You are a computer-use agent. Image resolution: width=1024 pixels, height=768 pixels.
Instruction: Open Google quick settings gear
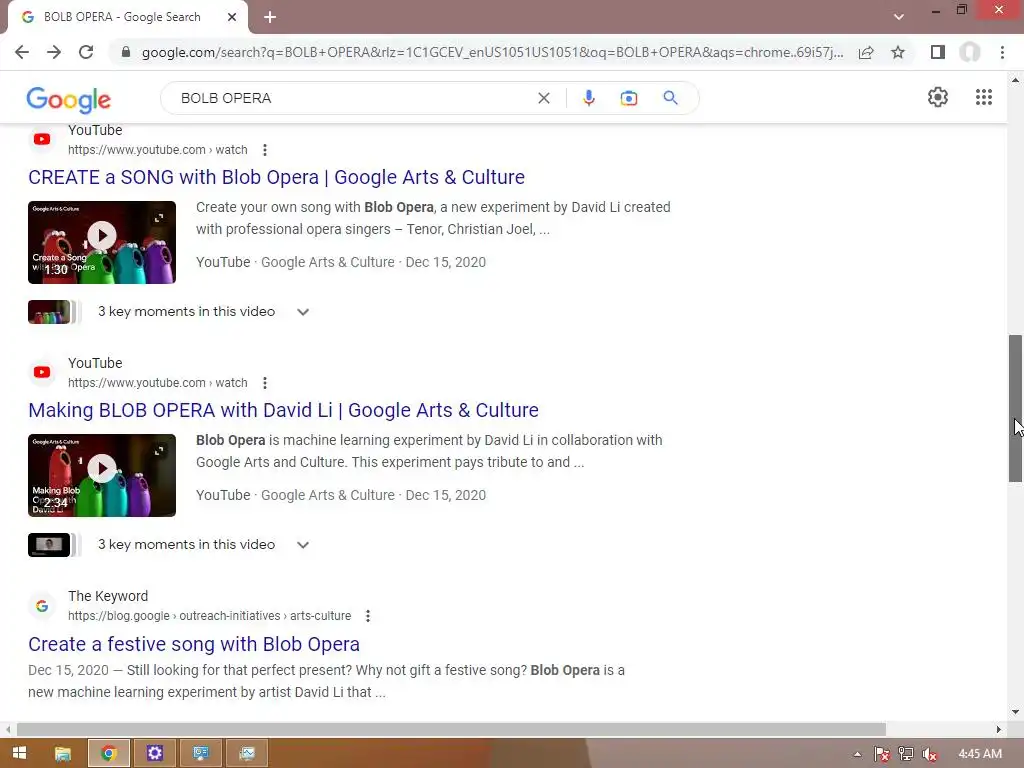pyautogui.click(x=938, y=97)
